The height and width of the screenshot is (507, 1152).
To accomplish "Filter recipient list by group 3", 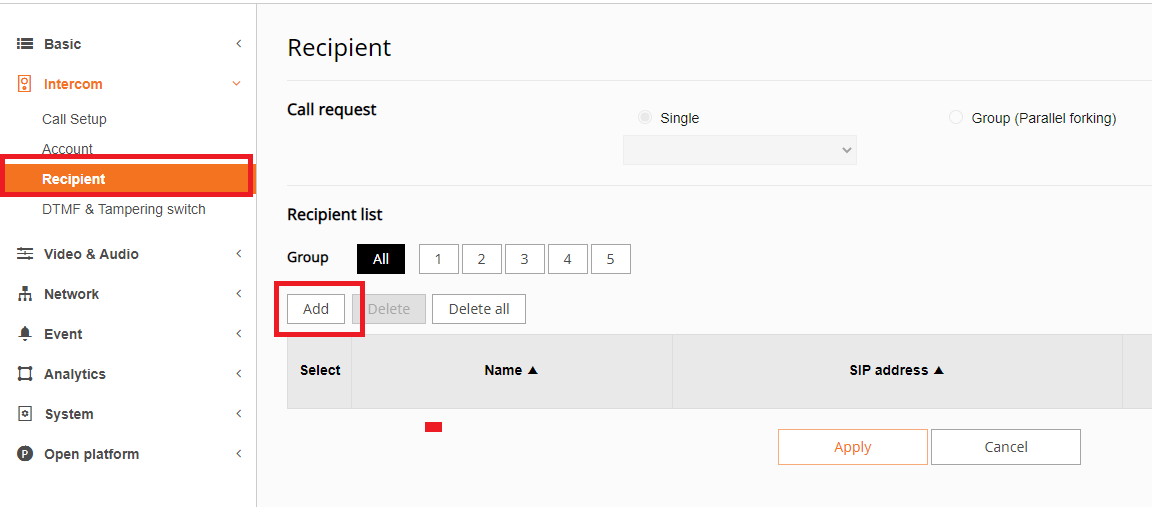I will click(525, 259).
